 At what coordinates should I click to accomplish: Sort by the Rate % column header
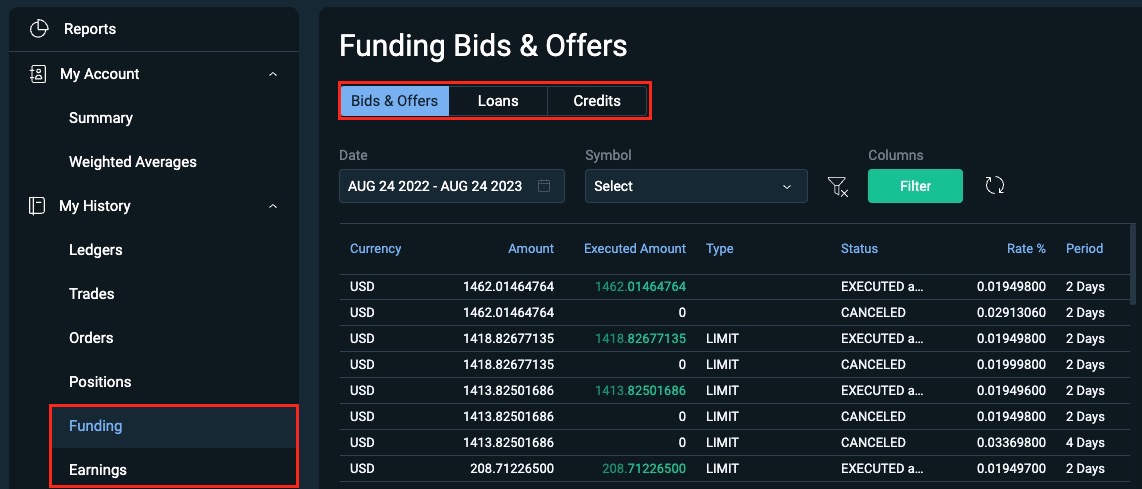(1026, 248)
